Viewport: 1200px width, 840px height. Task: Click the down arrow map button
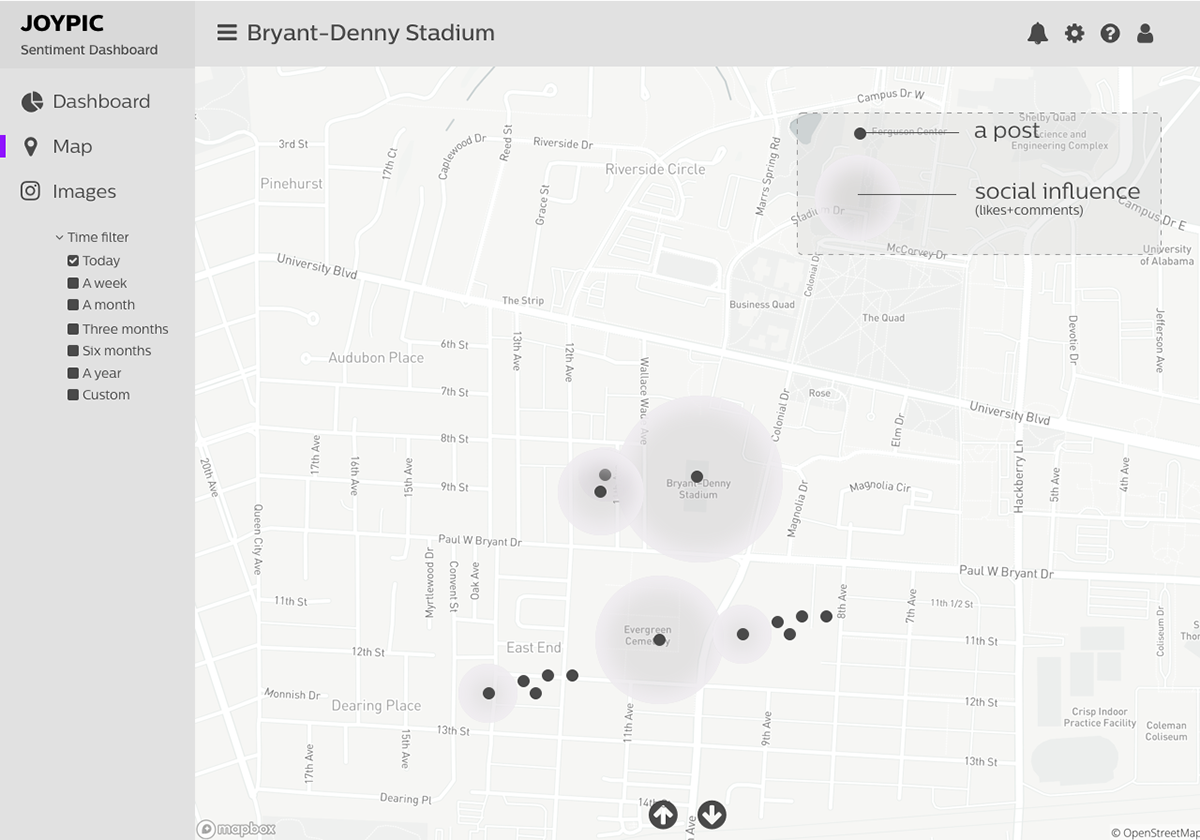tap(711, 815)
